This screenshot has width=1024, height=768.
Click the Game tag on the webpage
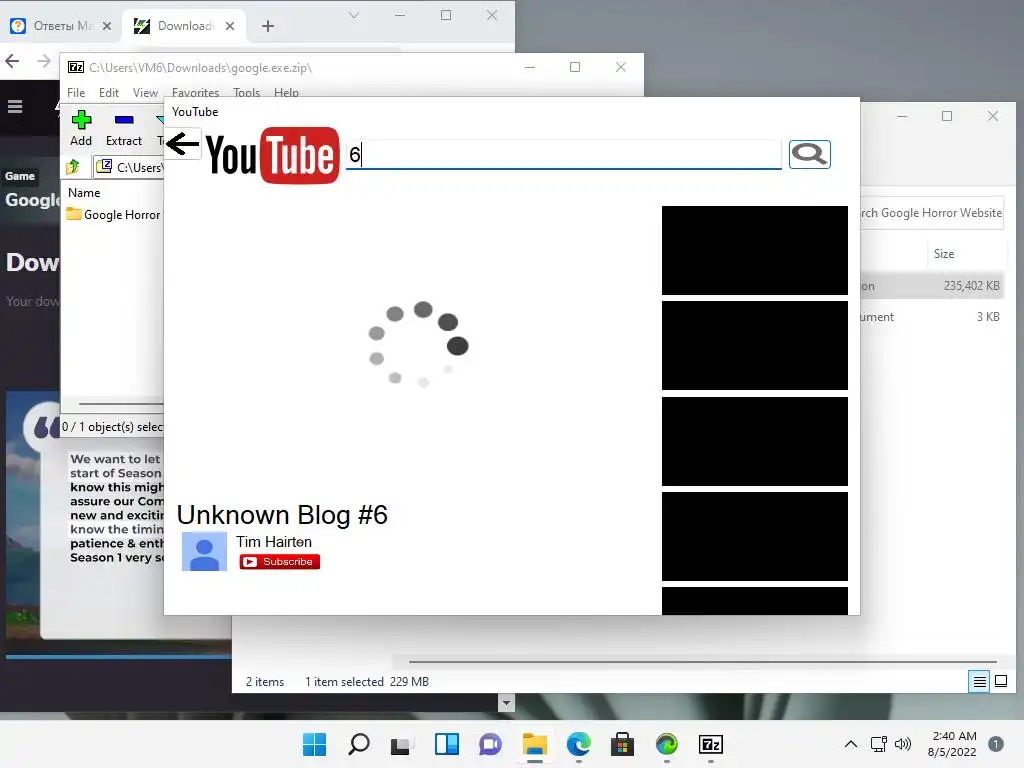pyautogui.click(x=20, y=176)
